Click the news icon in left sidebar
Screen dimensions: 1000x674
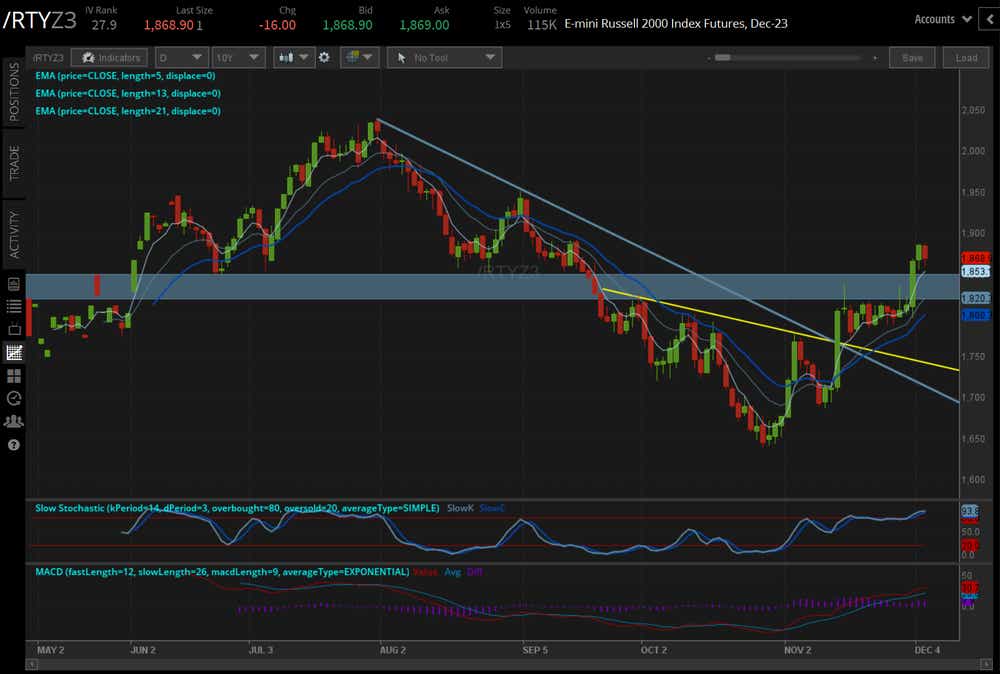(x=14, y=284)
